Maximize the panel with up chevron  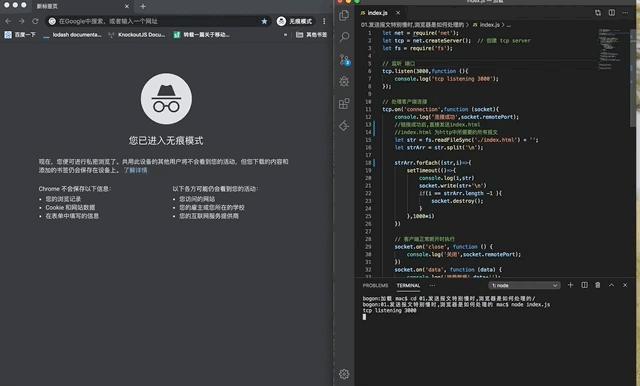(611, 285)
